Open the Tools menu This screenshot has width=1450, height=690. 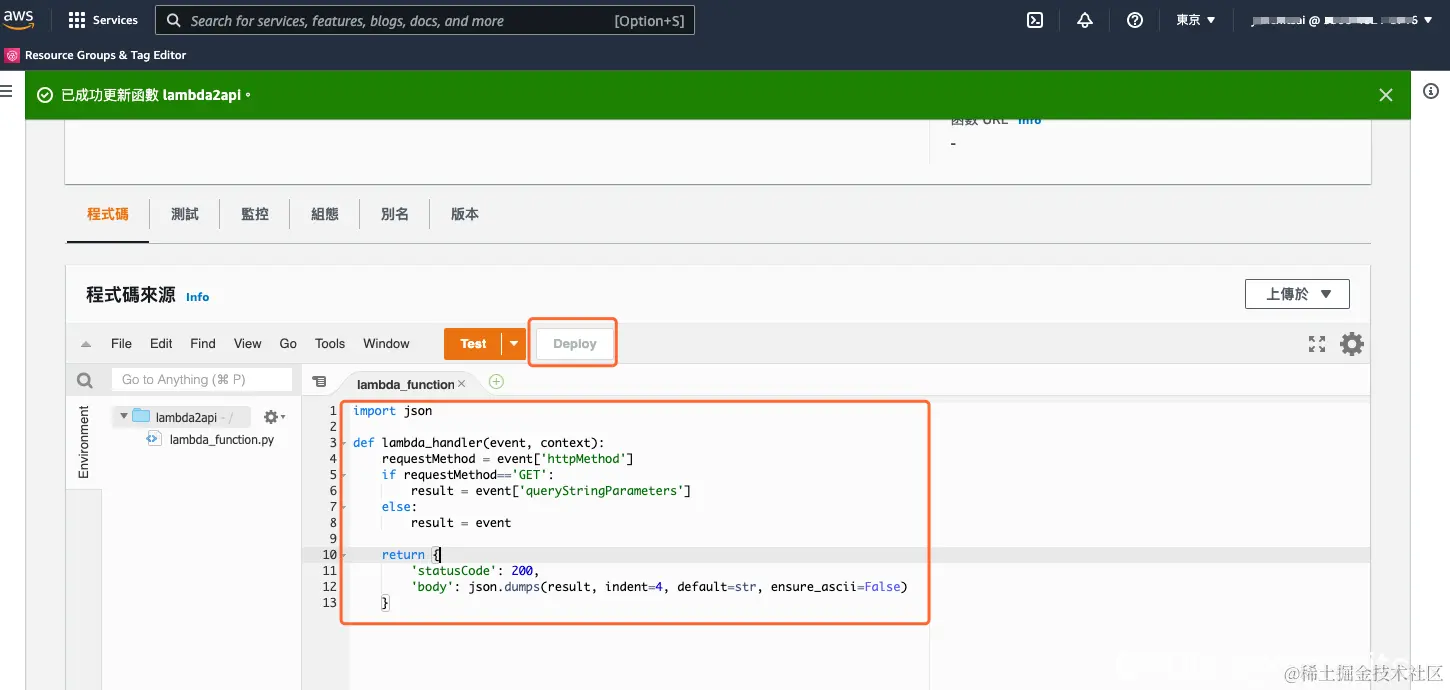[330, 343]
